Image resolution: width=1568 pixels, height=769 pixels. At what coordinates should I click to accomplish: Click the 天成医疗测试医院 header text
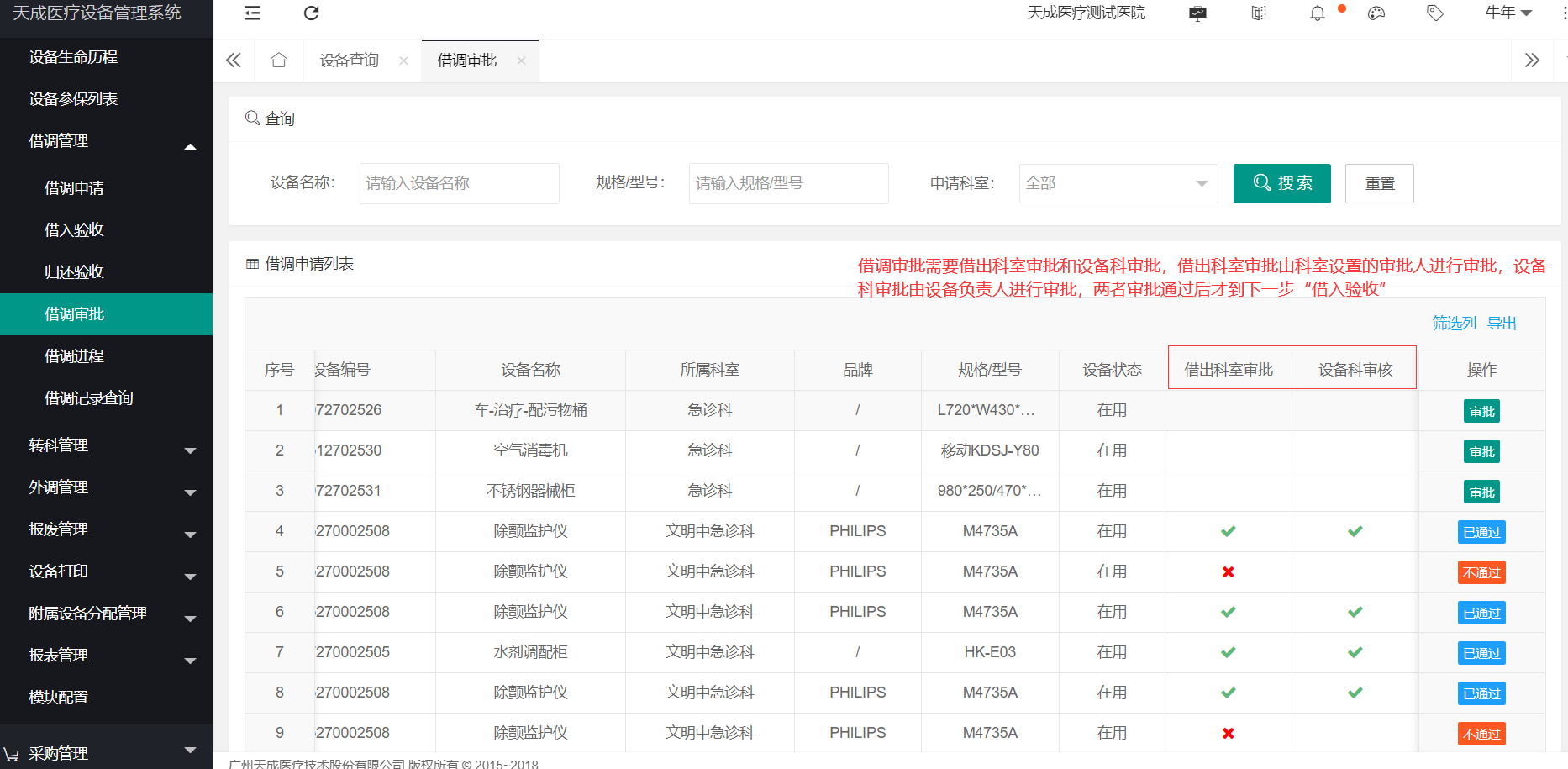click(1086, 13)
